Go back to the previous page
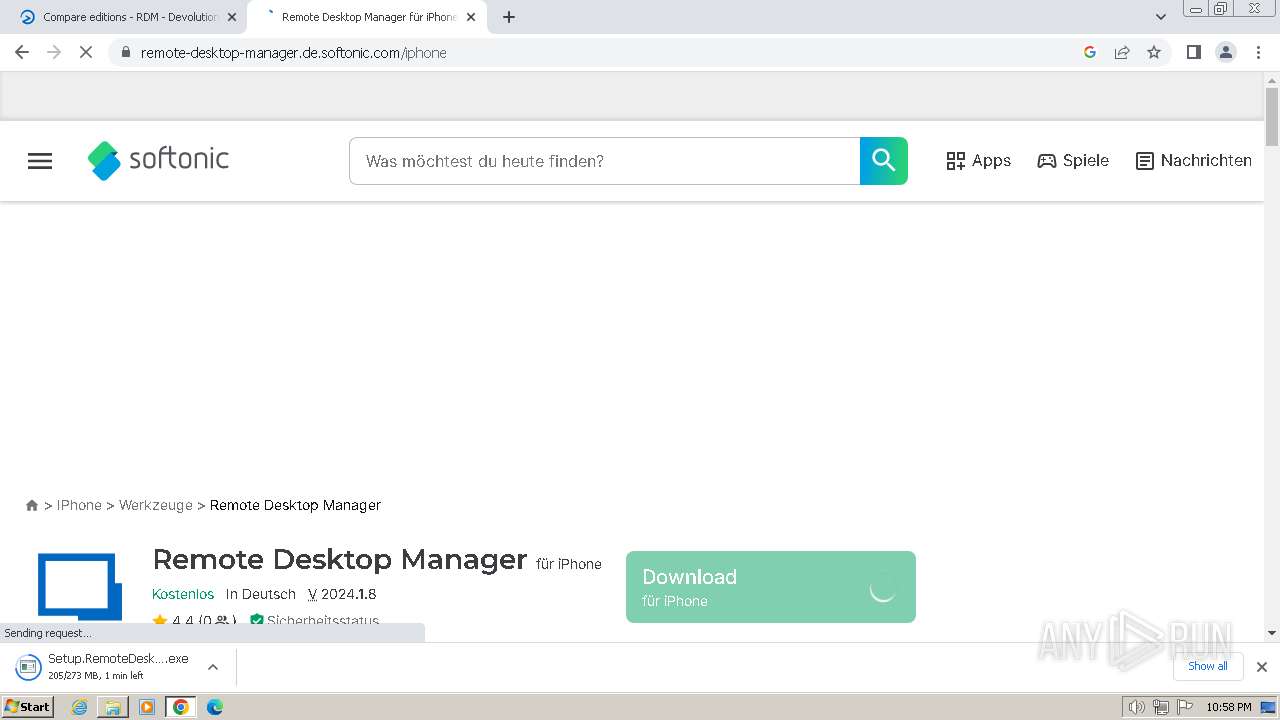Viewport: 1280px width, 720px height. (x=22, y=52)
